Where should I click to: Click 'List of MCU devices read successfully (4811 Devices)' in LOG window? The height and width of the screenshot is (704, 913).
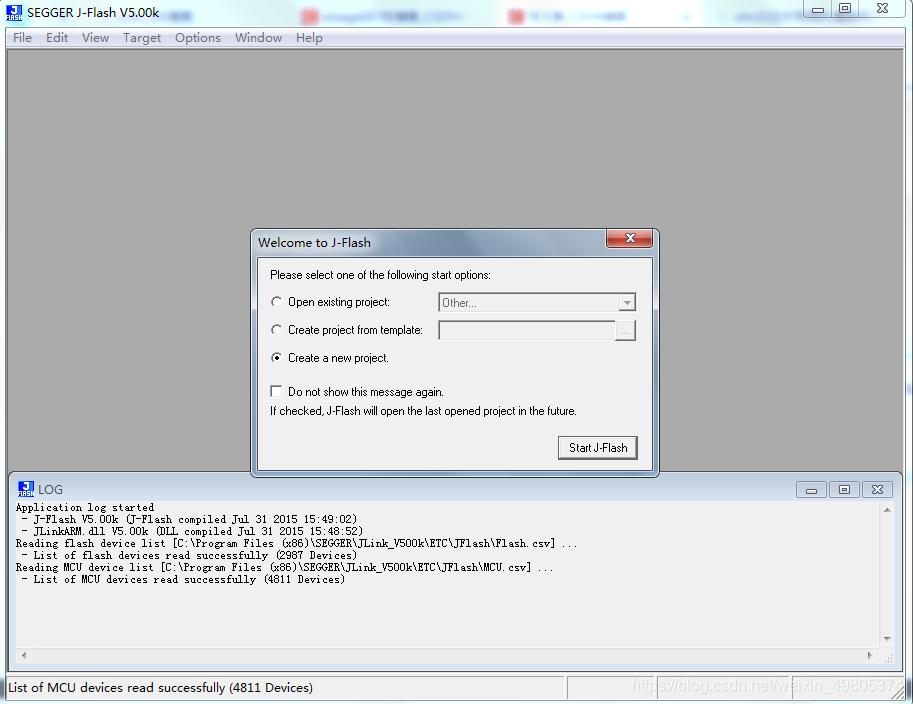coord(183,579)
